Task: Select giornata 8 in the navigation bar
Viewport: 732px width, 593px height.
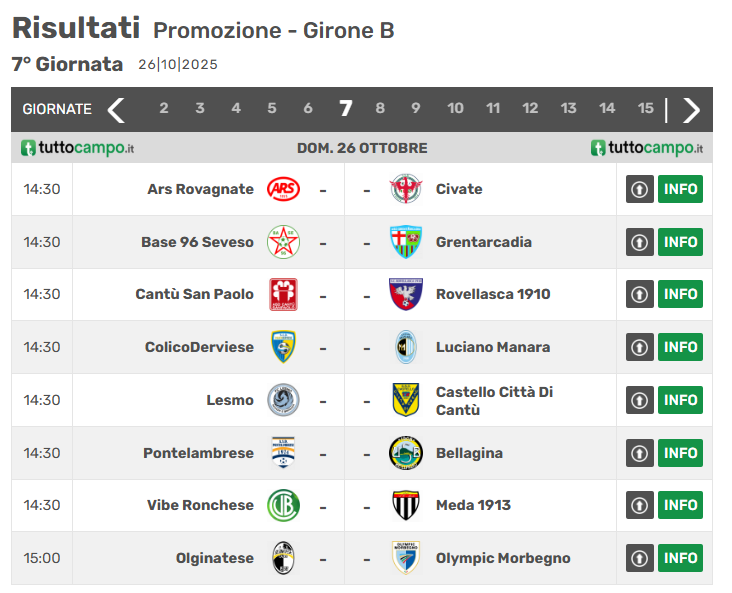Action: [x=380, y=109]
